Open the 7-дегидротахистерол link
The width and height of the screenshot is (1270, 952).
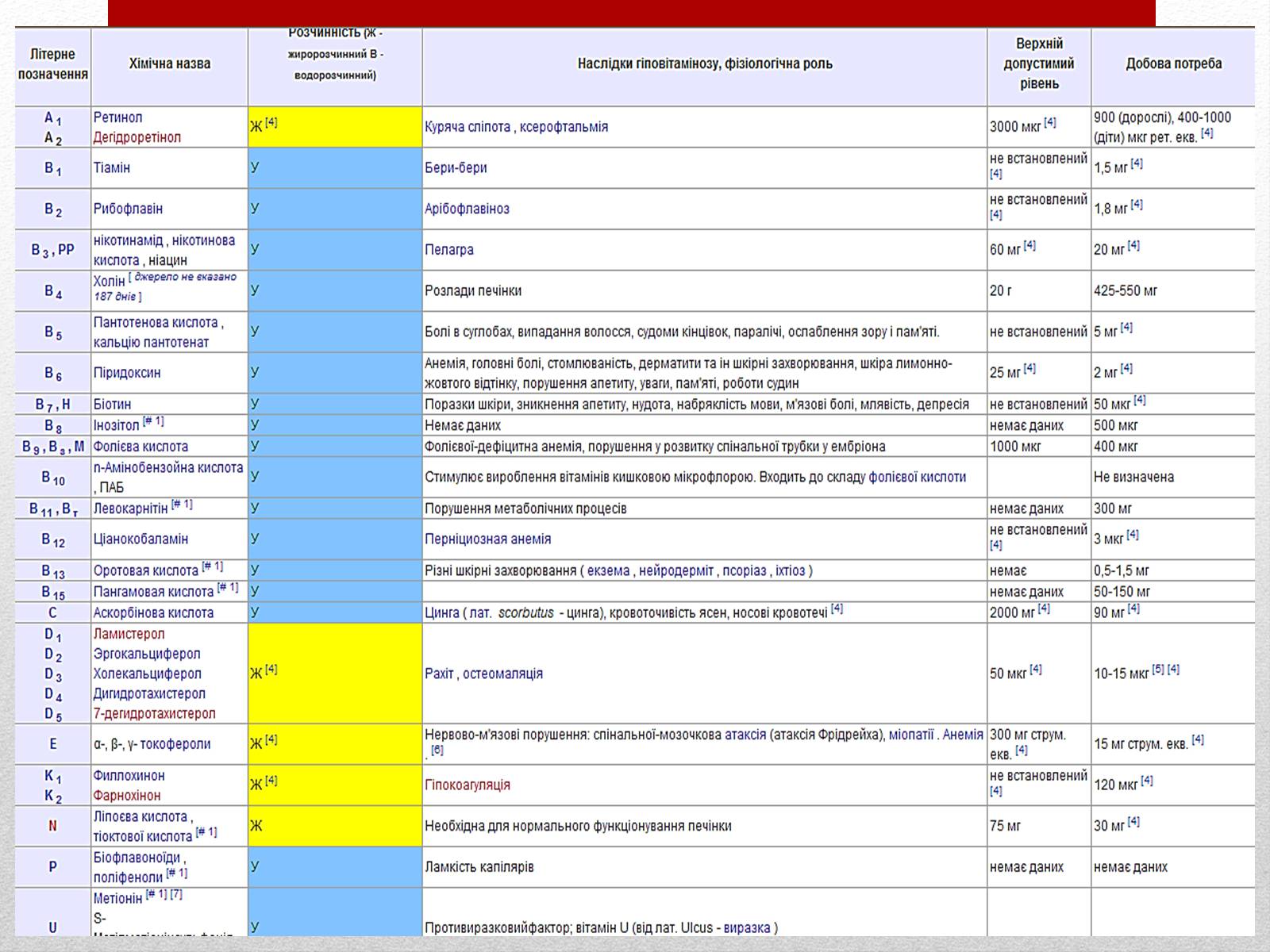click(154, 714)
